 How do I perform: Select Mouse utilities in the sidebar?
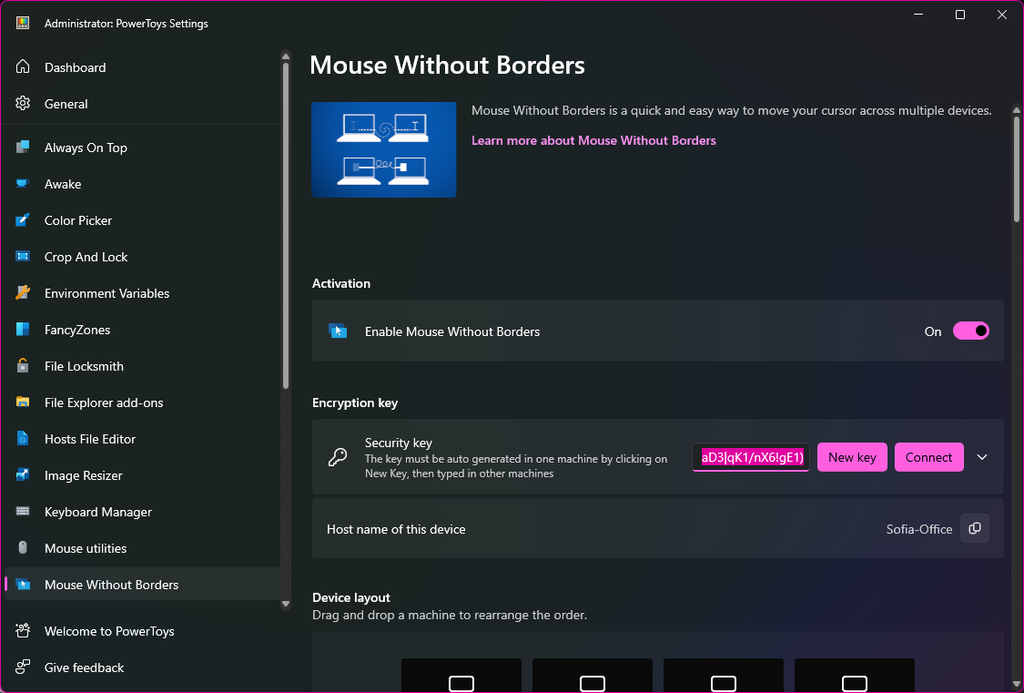85,548
